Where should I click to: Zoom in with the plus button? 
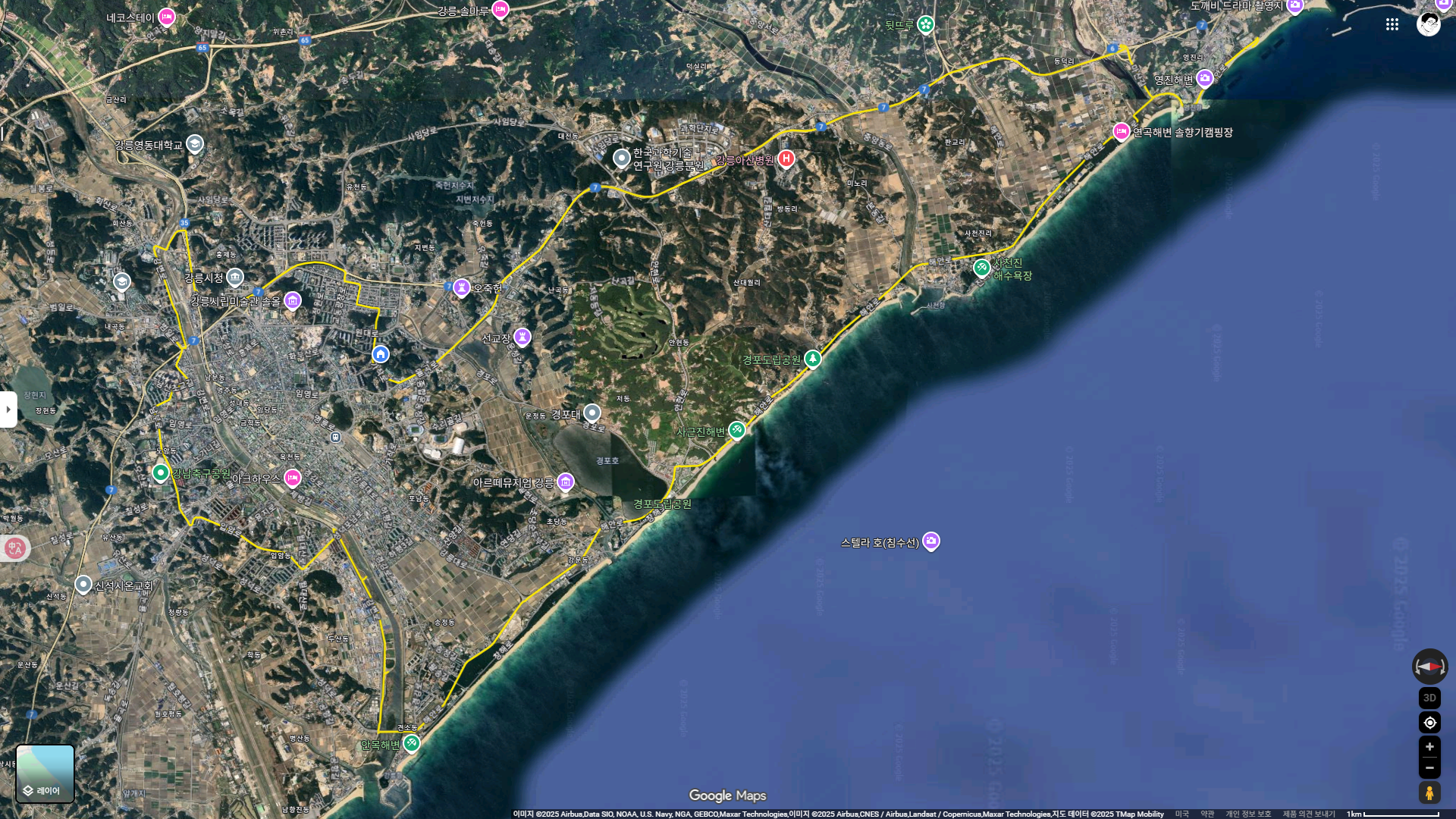(1429, 747)
